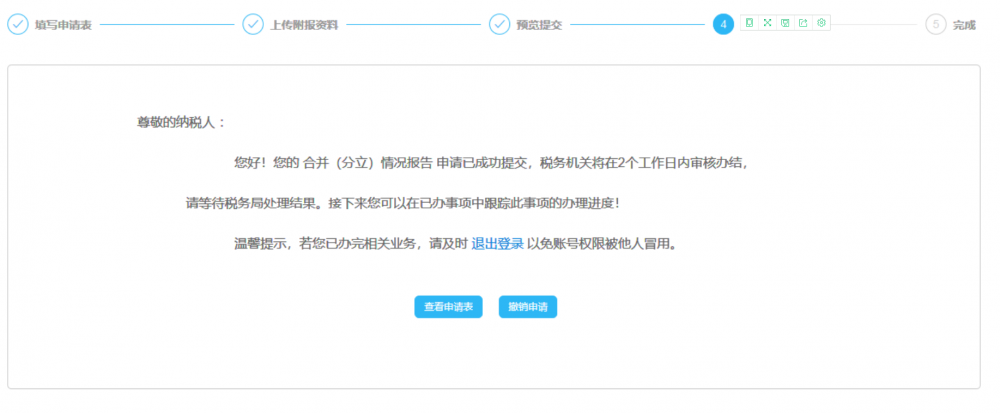Click the phone/page icon in the green toolbar

click(x=749, y=23)
